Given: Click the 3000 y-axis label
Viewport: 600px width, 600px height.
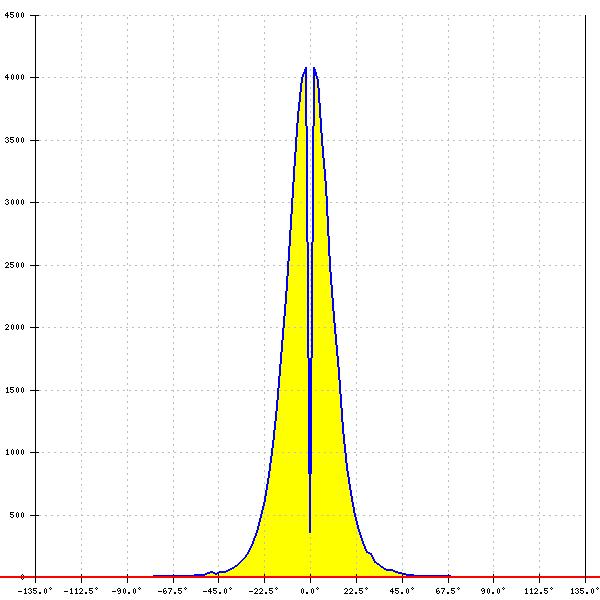Looking at the screenshot, I should pyautogui.click(x=15, y=202).
